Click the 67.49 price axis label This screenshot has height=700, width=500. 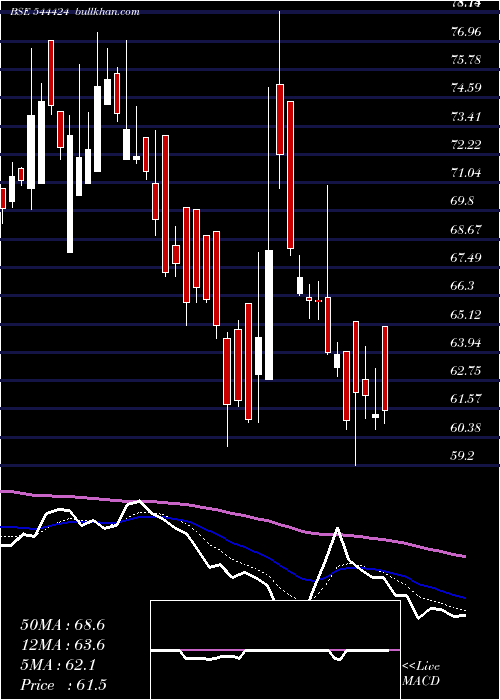(x=467, y=258)
